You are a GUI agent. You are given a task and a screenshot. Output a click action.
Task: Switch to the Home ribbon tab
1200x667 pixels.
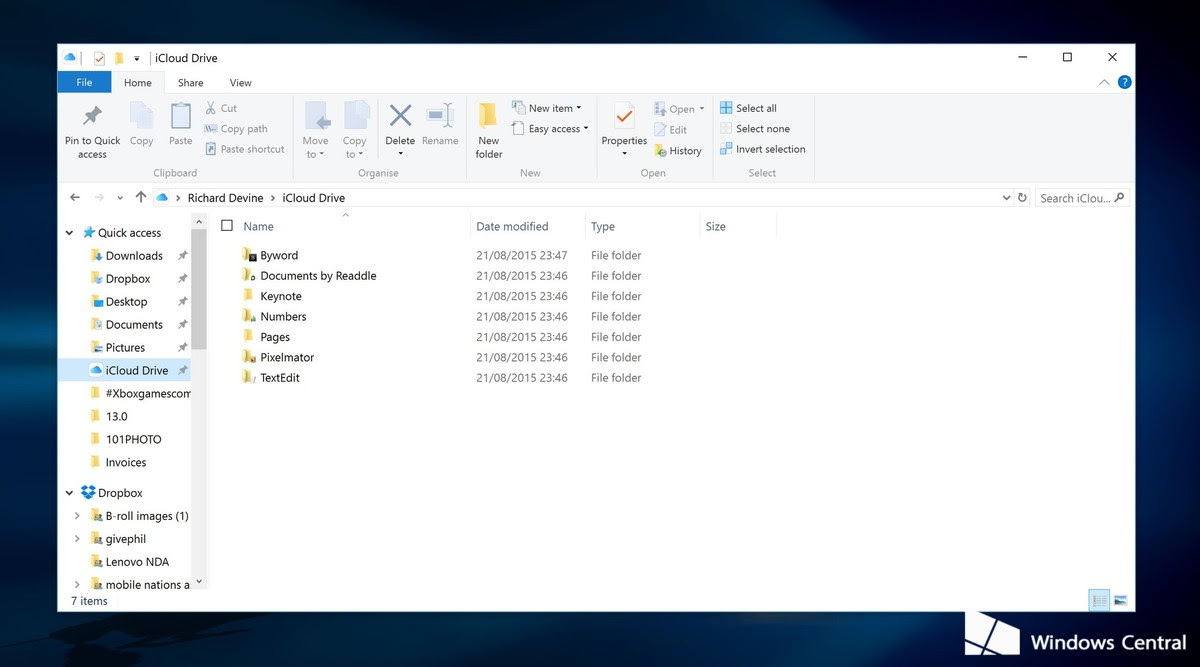(138, 83)
